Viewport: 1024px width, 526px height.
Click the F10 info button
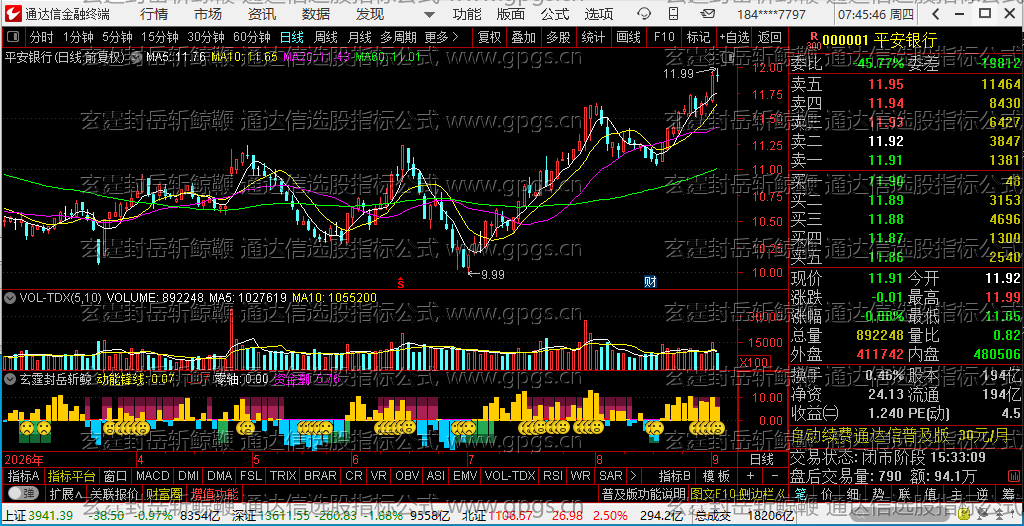(664, 37)
